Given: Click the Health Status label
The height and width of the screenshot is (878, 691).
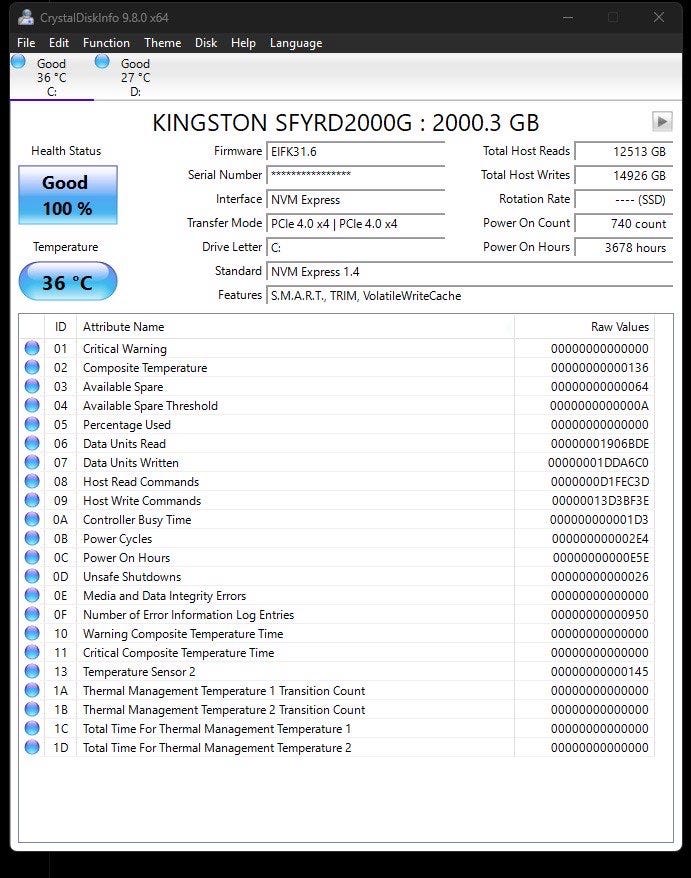Looking at the screenshot, I should click(66, 151).
